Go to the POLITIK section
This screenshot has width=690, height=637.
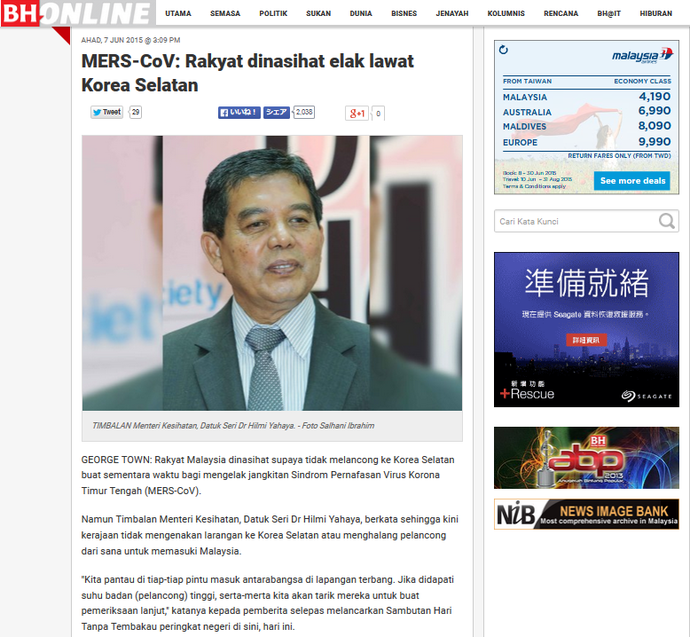click(x=273, y=14)
